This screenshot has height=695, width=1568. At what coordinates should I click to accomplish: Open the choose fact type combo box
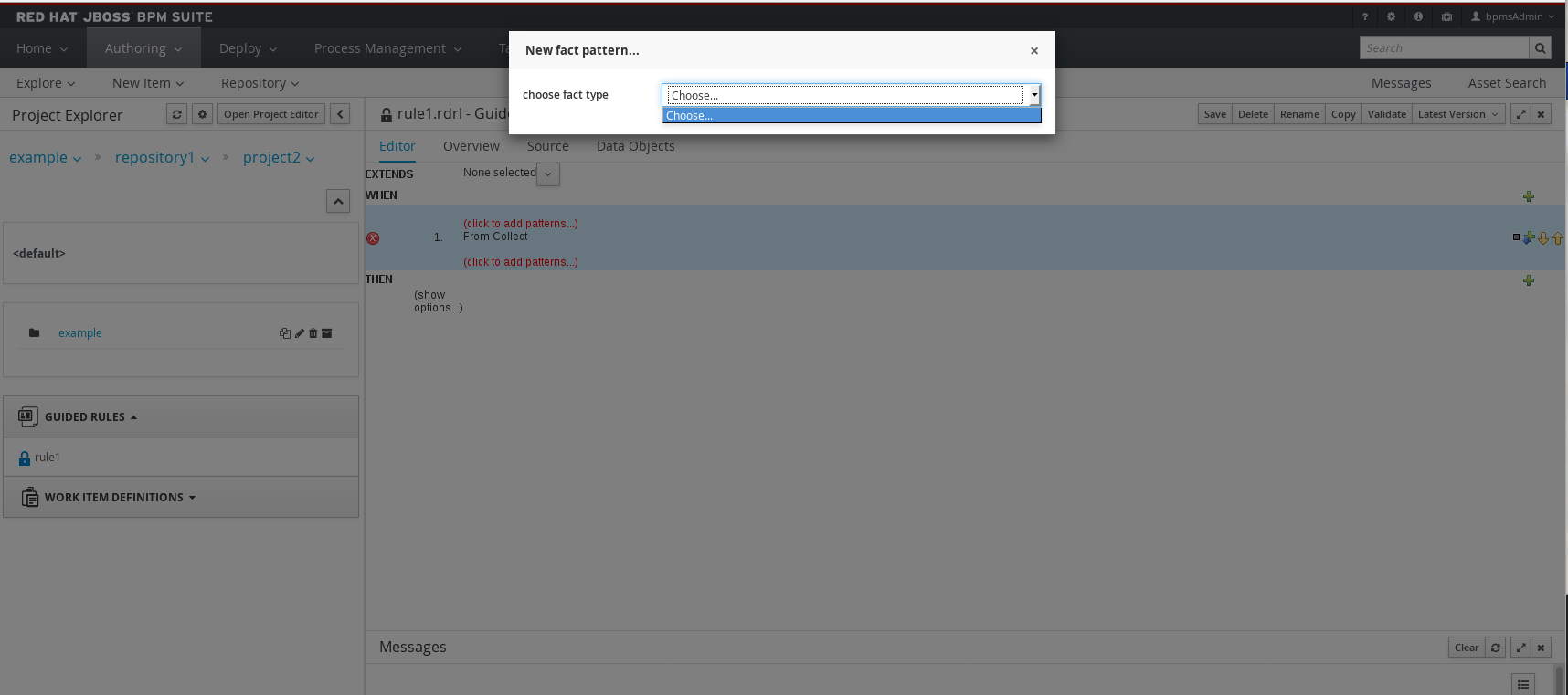tap(852, 95)
